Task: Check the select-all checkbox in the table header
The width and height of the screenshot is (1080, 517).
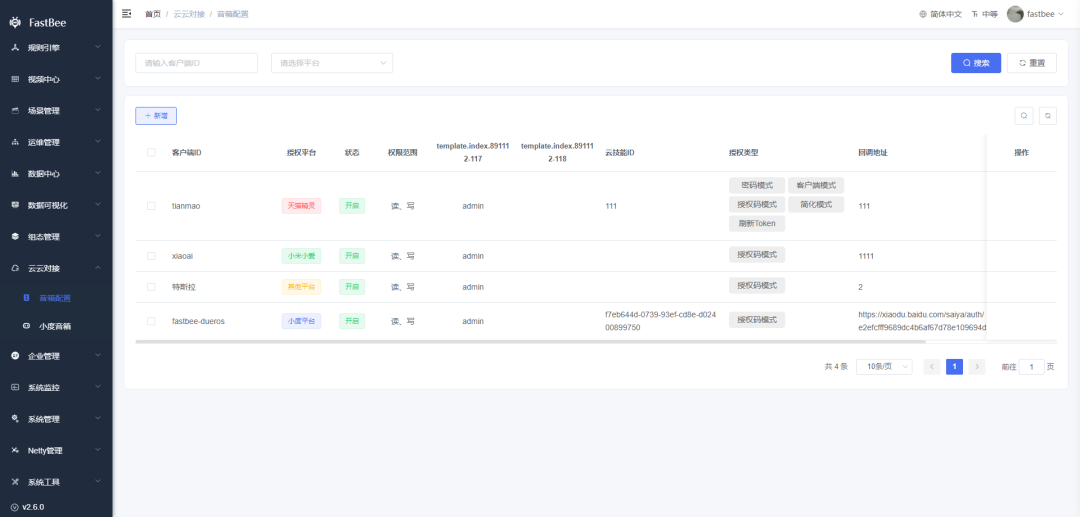Action: click(151, 153)
